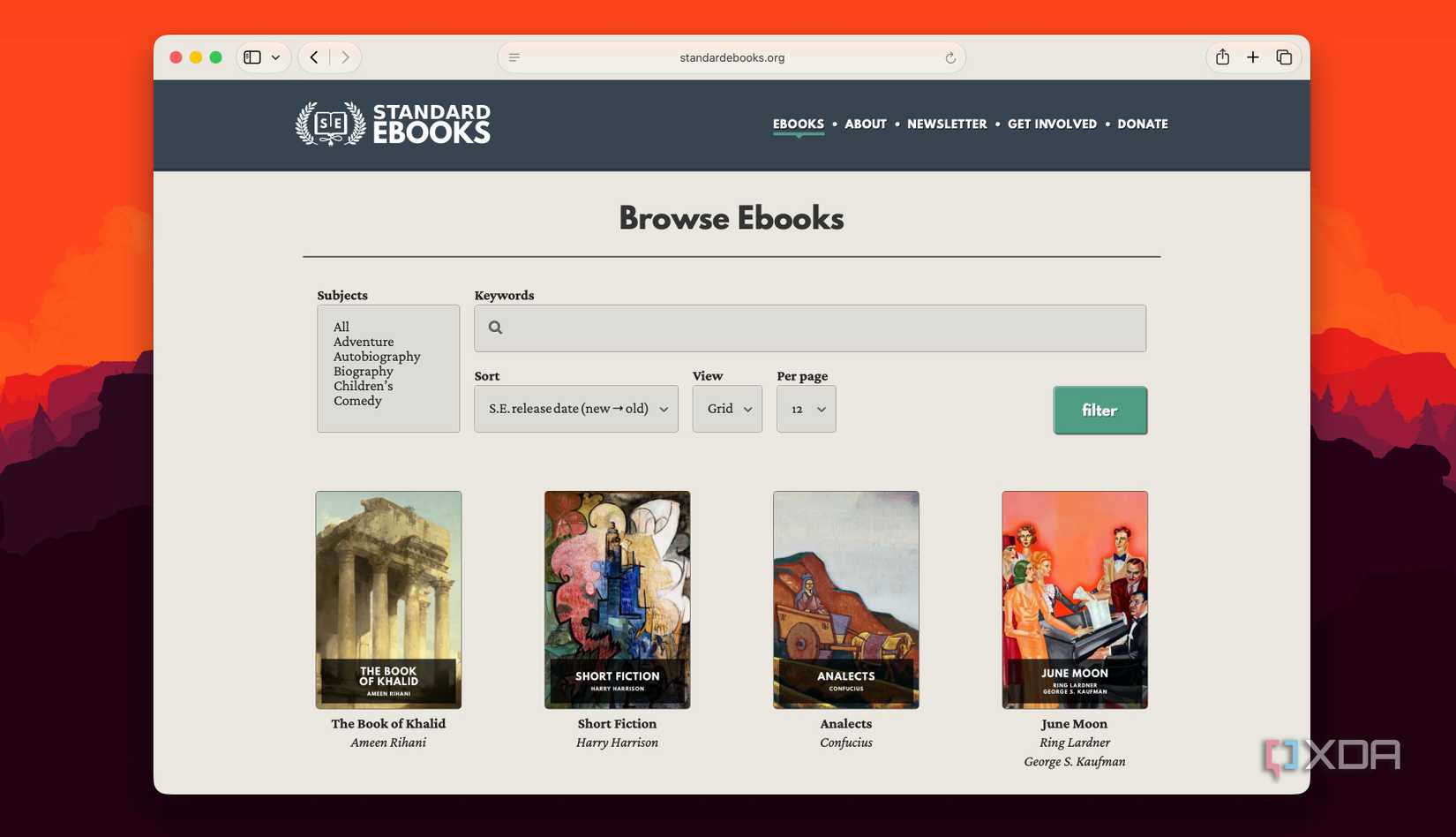Screen dimensions: 1456x837
Task: Open the Get Involved navigation item
Action: (x=1052, y=124)
